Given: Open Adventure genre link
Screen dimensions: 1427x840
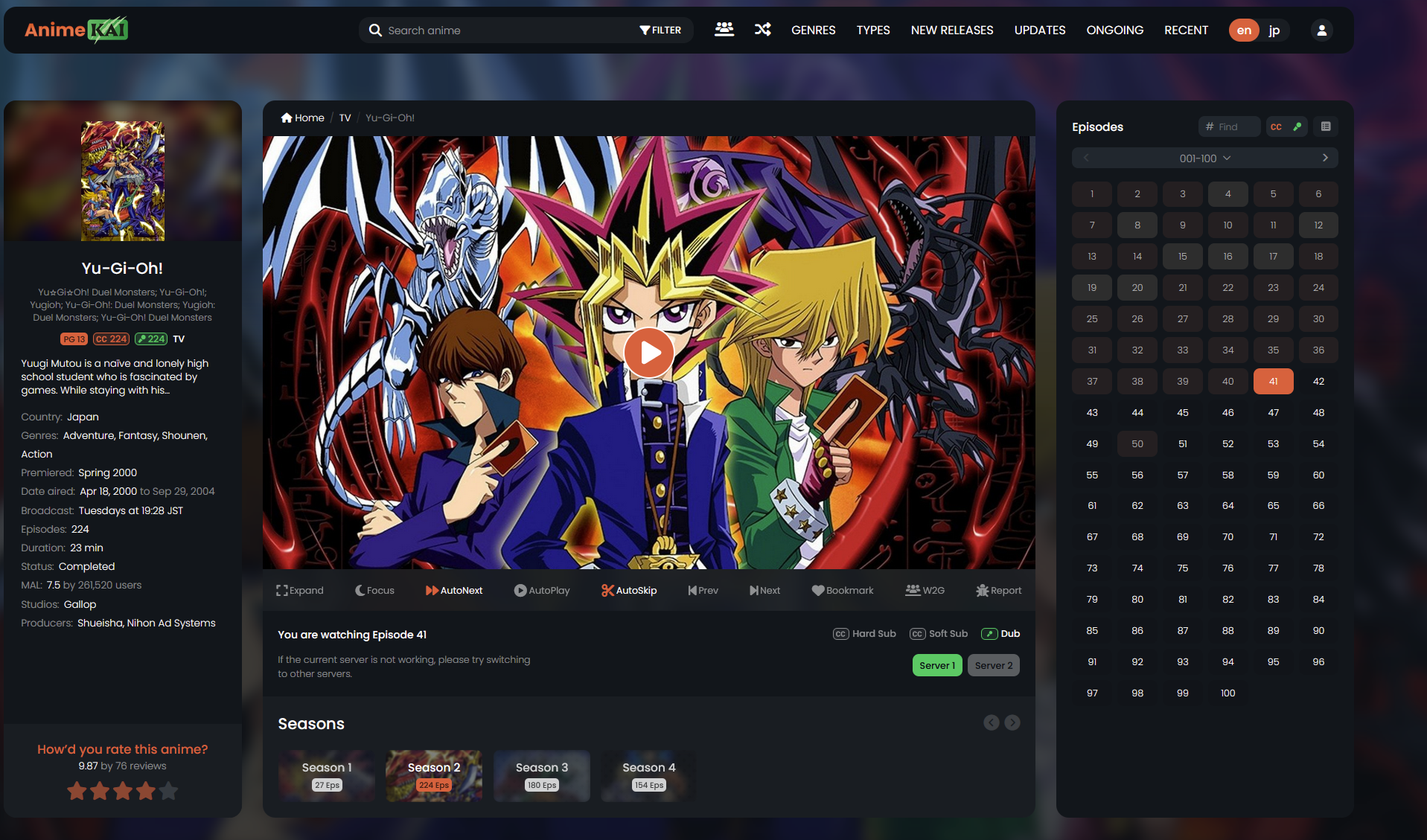Looking at the screenshot, I should click(x=89, y=435).
